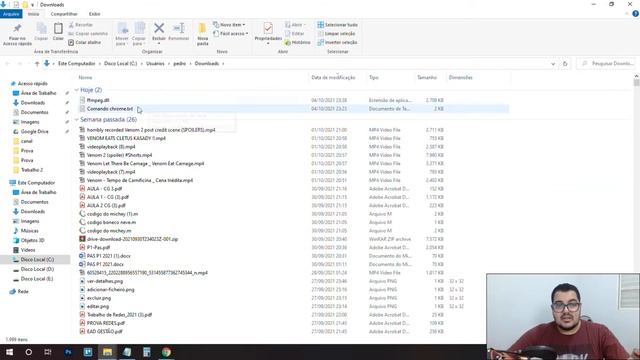640x360 pixels.
Task: Select Disco Local (D:) in sidebar
Action: pyautogui.click(x=37, y=269)
